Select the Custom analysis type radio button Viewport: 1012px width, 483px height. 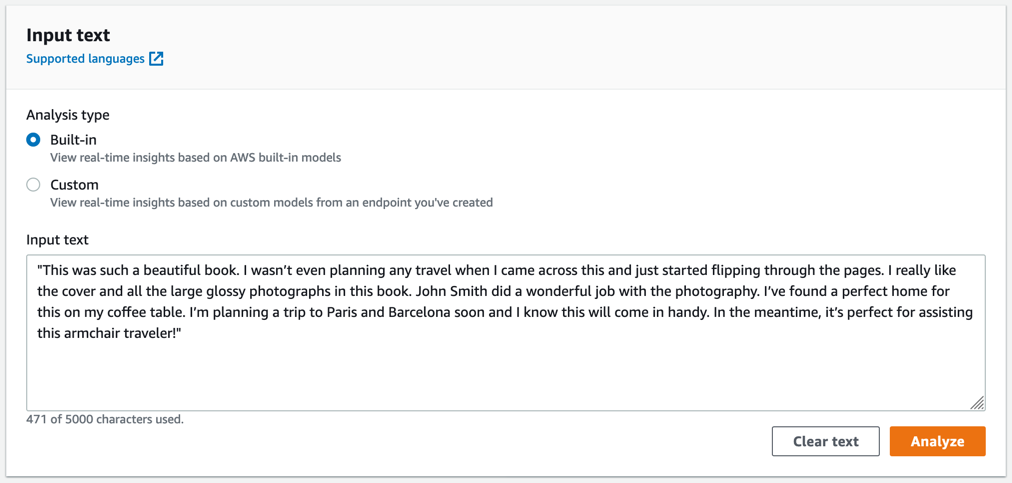34,185
